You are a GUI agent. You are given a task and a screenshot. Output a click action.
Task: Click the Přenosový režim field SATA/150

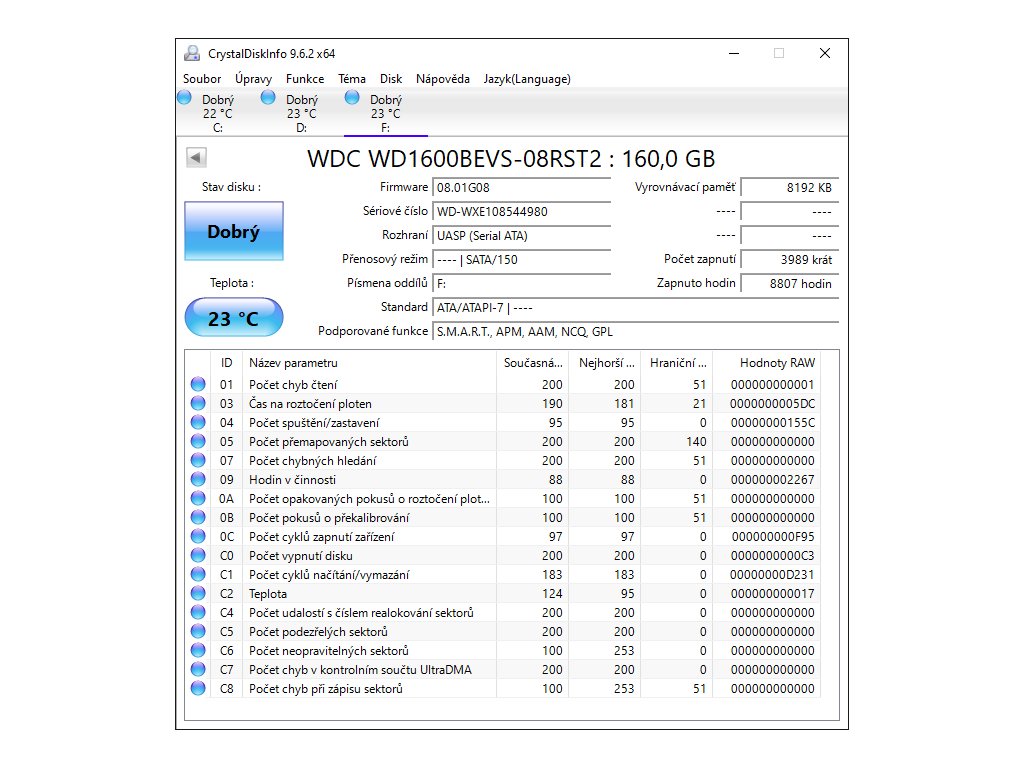point(521,260)
